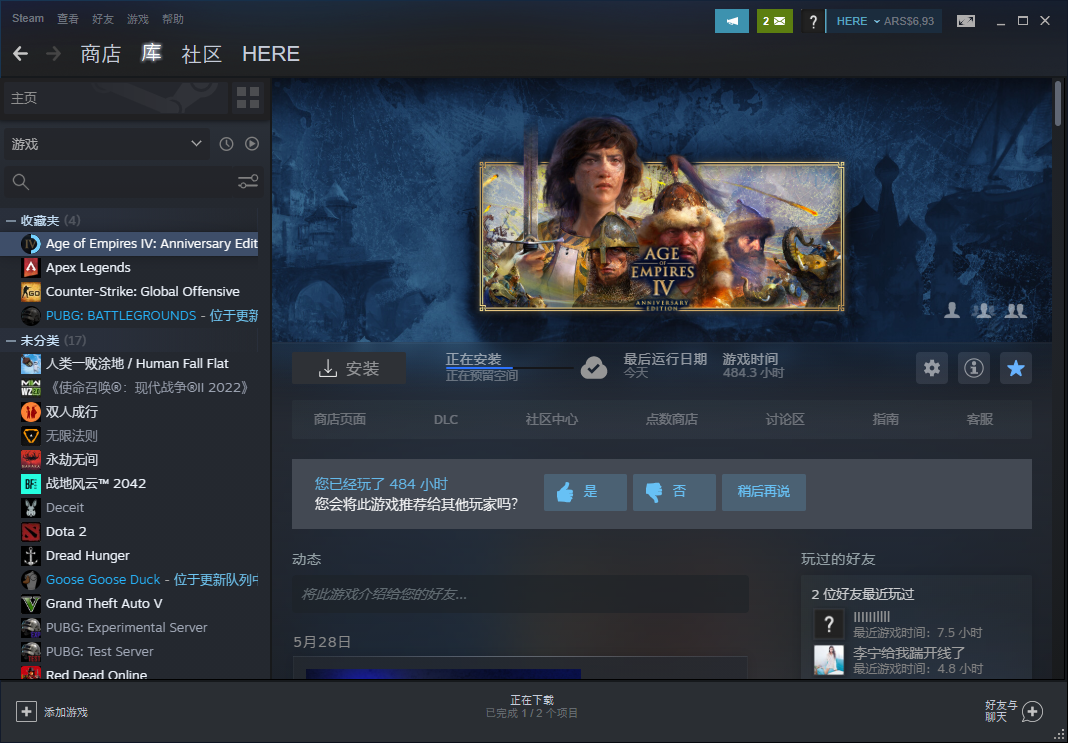Click the friends group icon on banner
Image resolution: width=1068 pixels, height=743 pixels.
[1016, 311]
